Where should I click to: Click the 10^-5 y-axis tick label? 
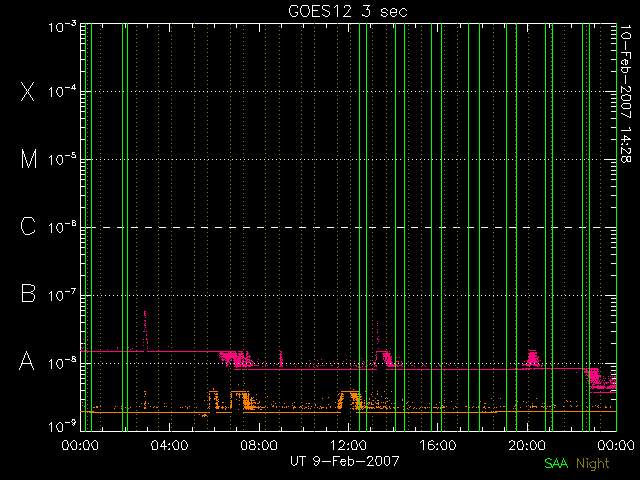coord(62,159)
